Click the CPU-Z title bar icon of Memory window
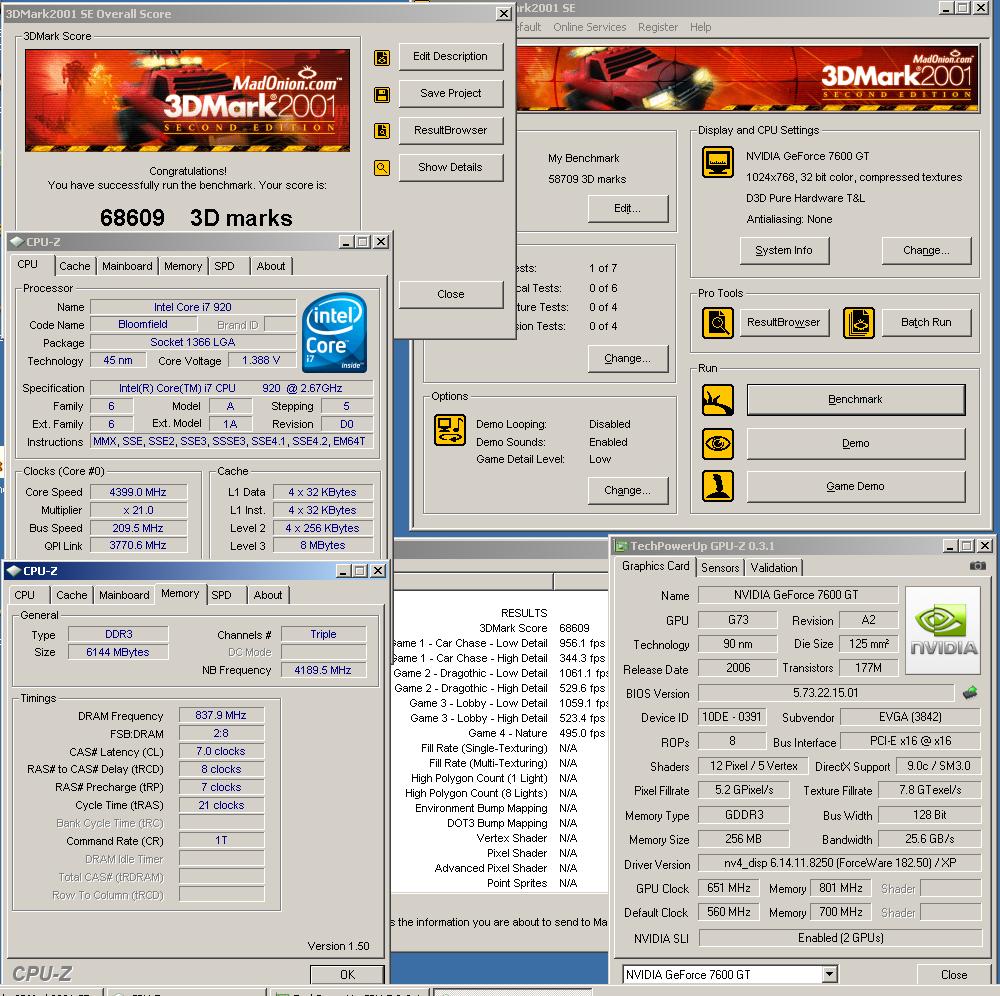 tap(13, 571)
